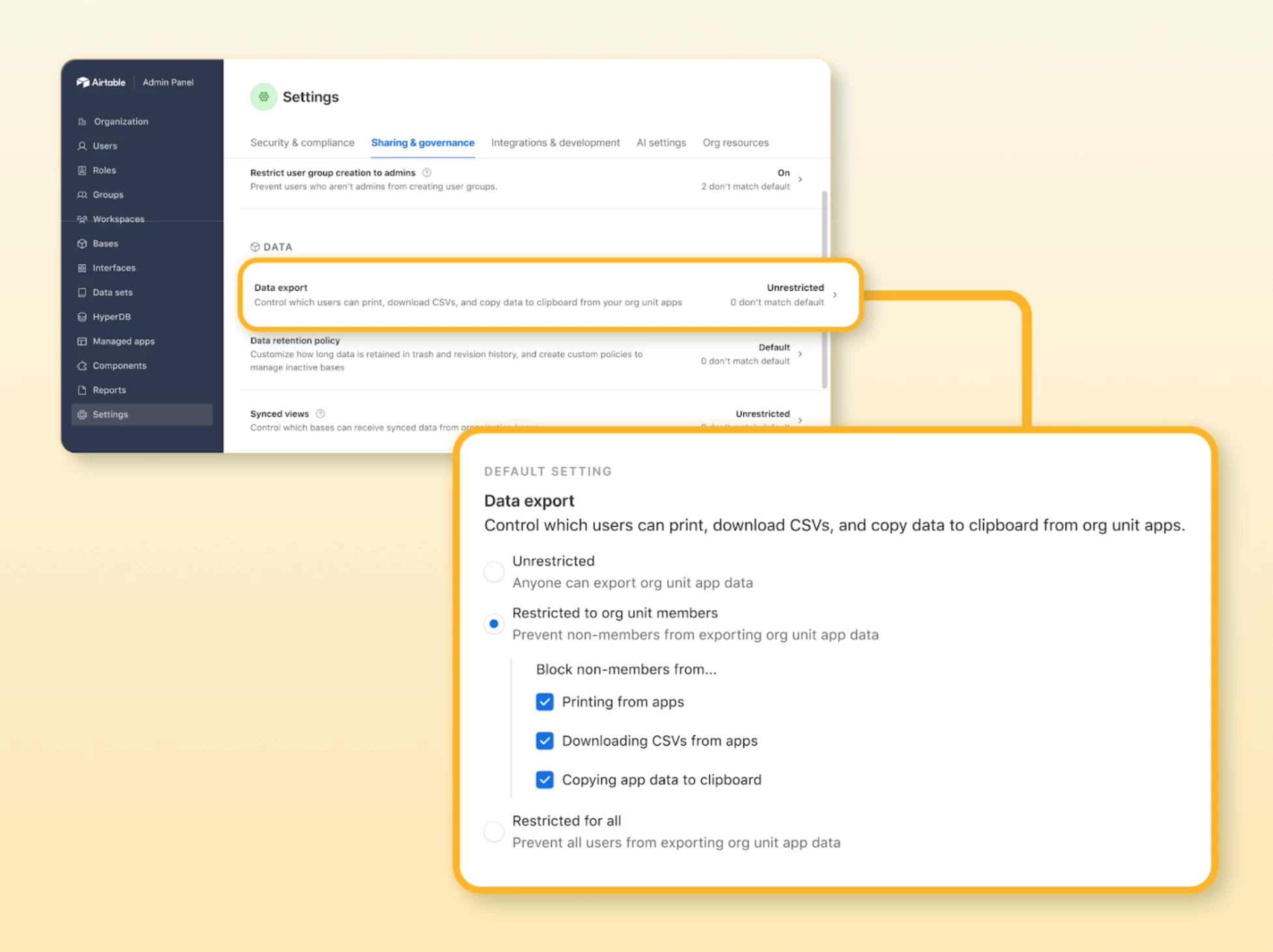
Task: Click the Roles sidebar icon
Action: [x=82, y=171]
